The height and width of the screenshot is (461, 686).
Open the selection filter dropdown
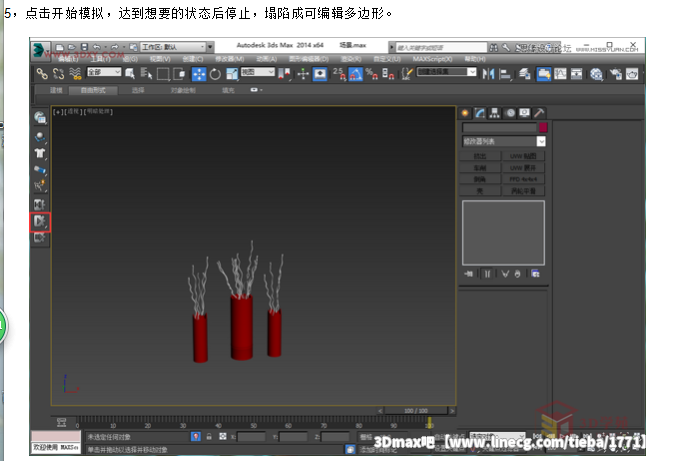103,73
